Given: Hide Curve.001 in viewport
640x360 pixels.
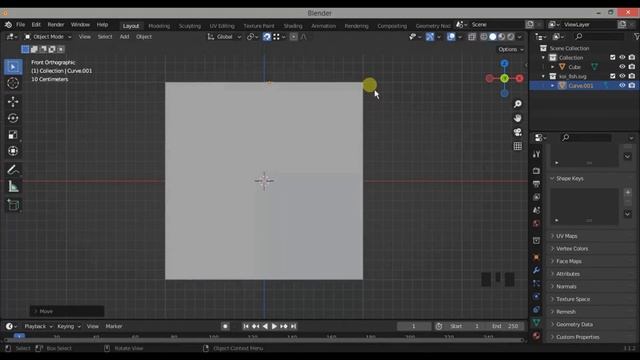Looking at the screenshot, I should pyautogui.click(x=622, y=85).
